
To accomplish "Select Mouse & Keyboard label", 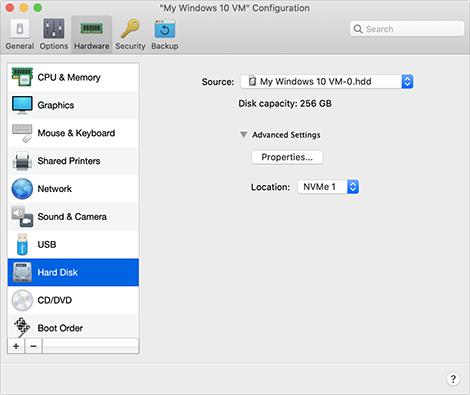I will [x=76, y=133].
